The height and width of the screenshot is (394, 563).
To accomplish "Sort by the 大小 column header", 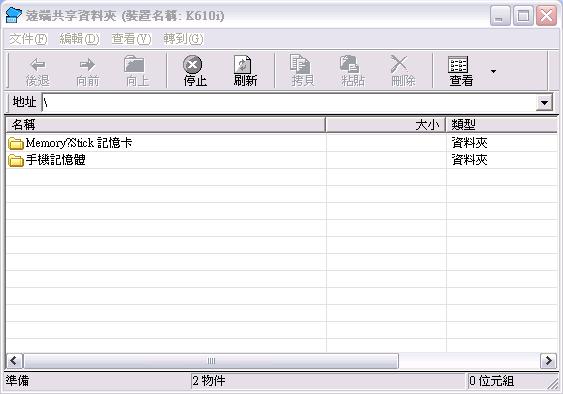I will pos(386,125).
